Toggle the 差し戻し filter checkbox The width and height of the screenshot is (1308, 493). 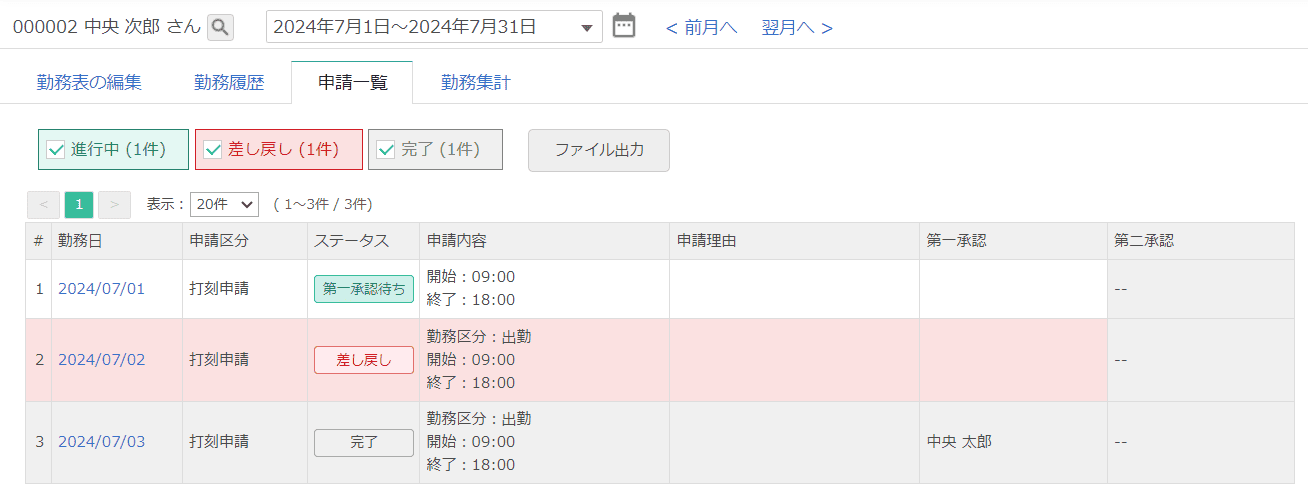click(x=213, y=150)
